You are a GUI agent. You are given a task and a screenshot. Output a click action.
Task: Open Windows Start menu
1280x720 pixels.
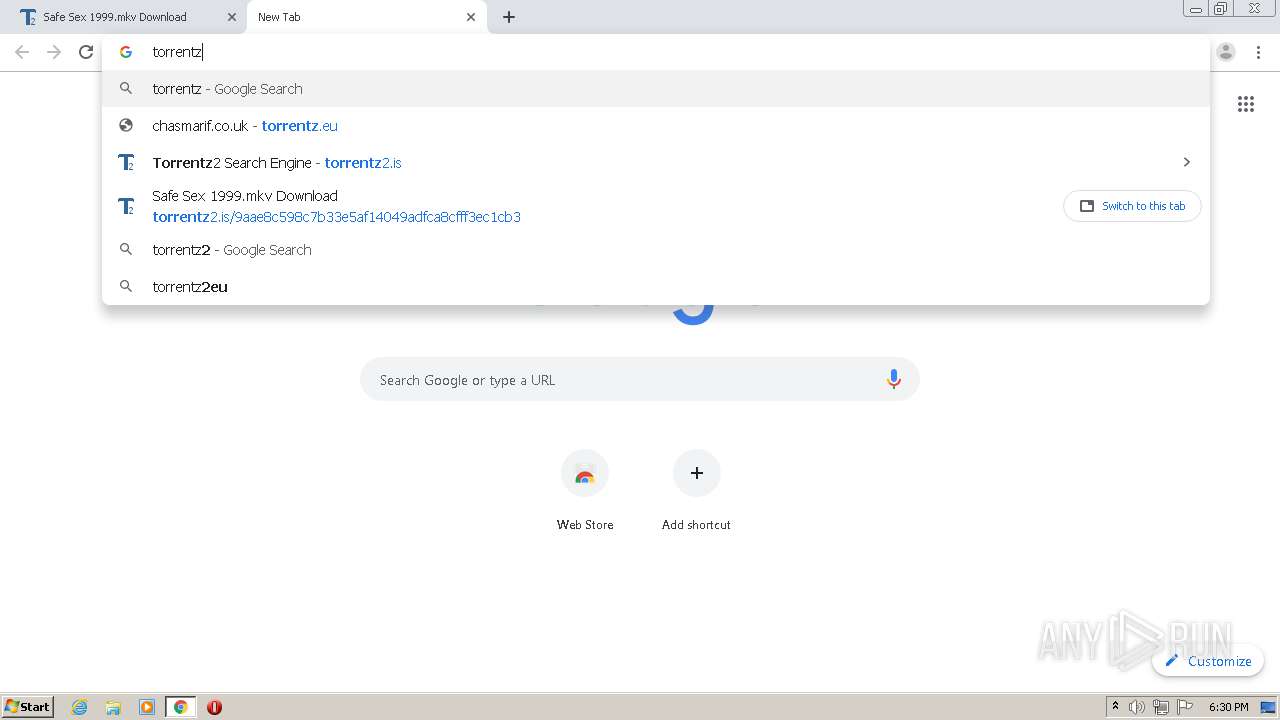tap(28, 706)
